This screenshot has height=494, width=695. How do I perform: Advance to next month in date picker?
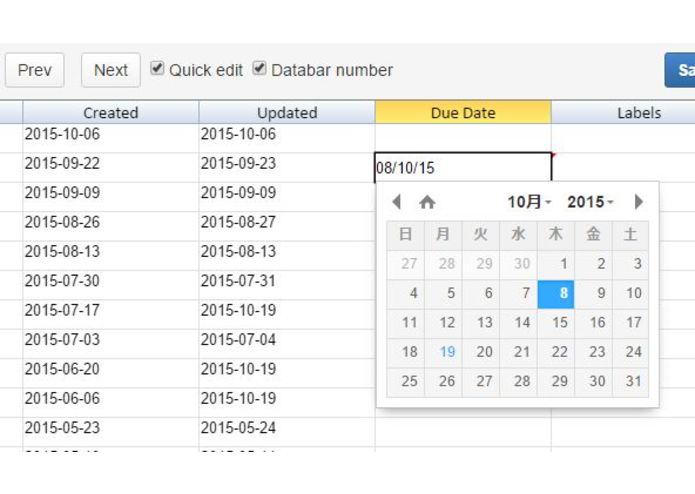[x=638, y=202]
